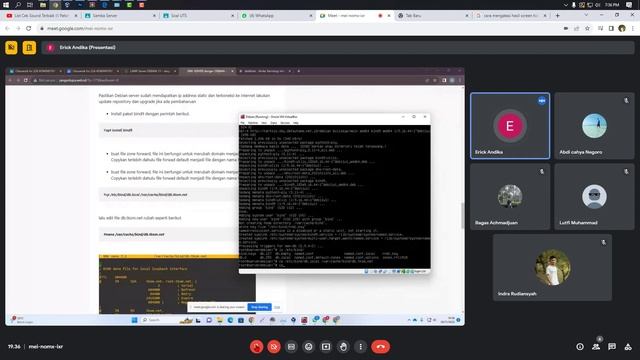
Task: Select Abdi cahya Negoro's participant tile
Action: pyautogui.click(x=594, y=126)
